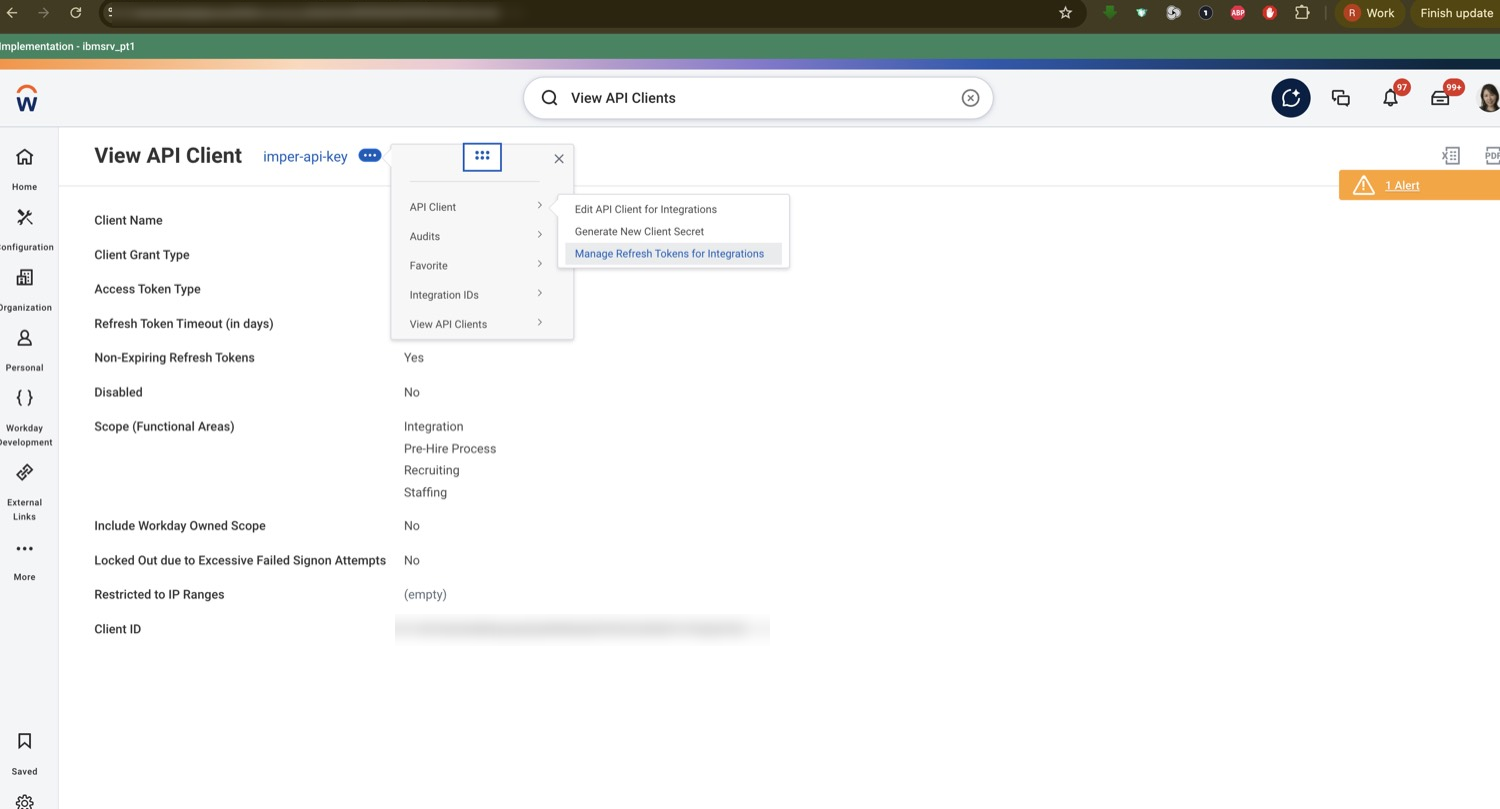
Task: Open notifications bell with 97 badge
Action: 1391,97
